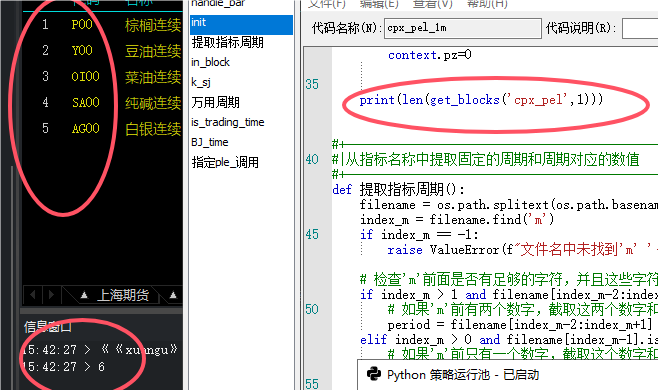Image resolution: width=658 pixels, height=390 pixels.
Task: Click the 15:42:27 > 6 log line
Action: tap(63, 367)
